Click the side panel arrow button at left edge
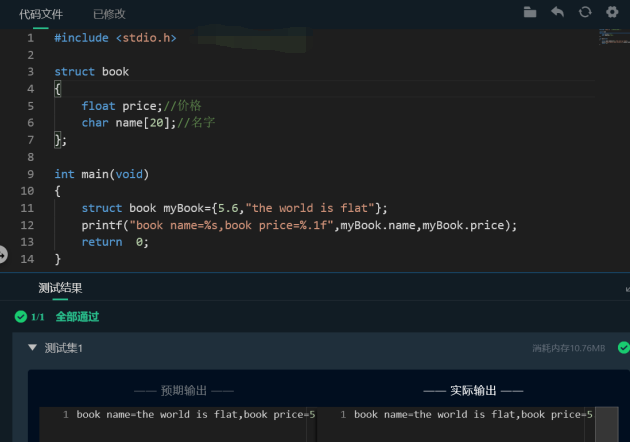 tap(2, 254)
